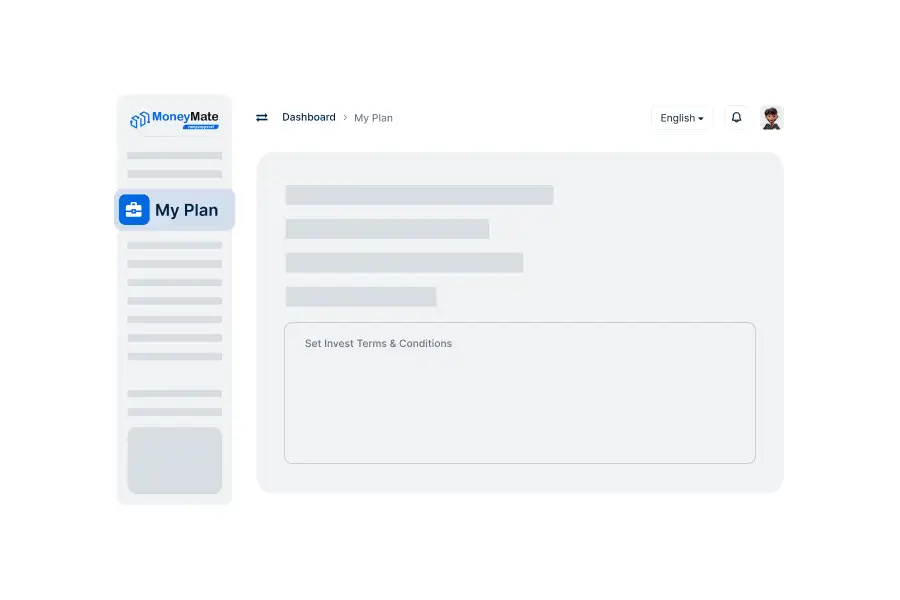Open the user profile avatar
Viewport: 900px width, 600px height.
[771, 118]
